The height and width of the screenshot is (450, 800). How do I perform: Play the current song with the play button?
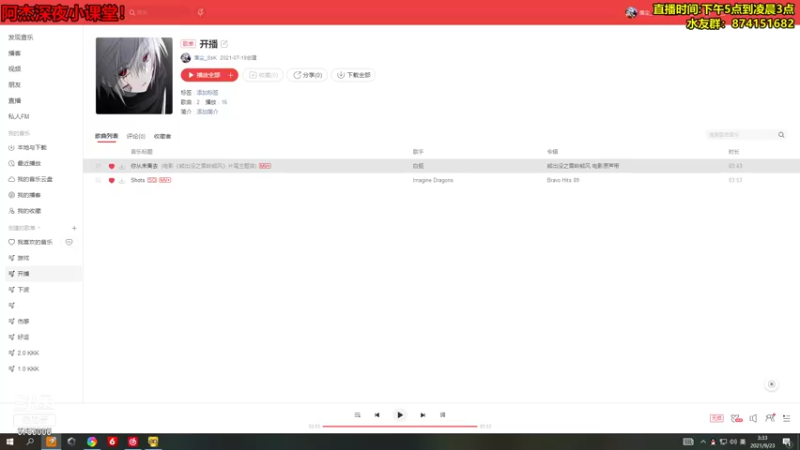tap(400, 415)
